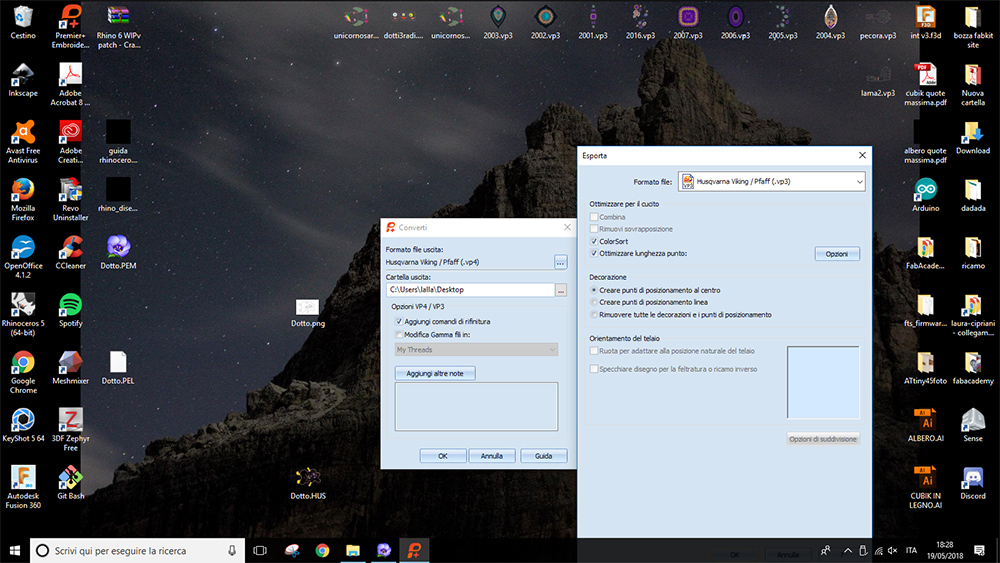Click Chrome icon in the taskbar
The width and height of the screenshot is (1000, 563).
322,550
